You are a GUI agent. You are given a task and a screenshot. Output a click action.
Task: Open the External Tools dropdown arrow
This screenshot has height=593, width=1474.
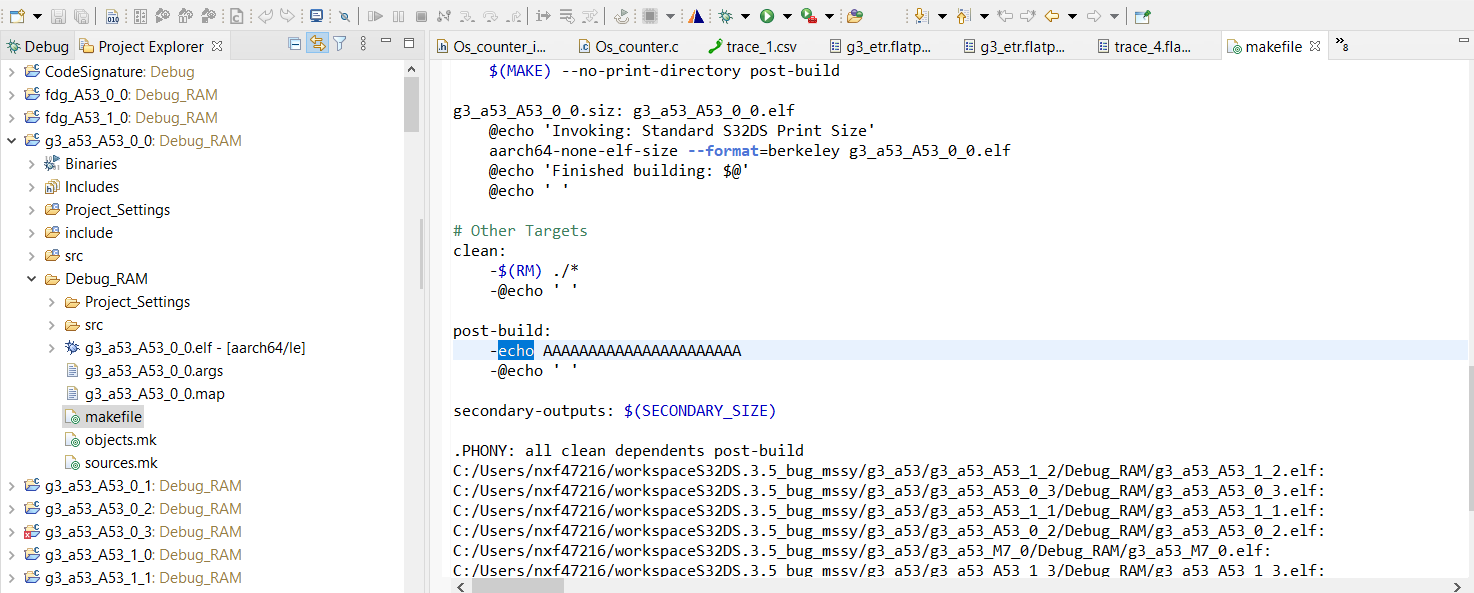point(829,16)
